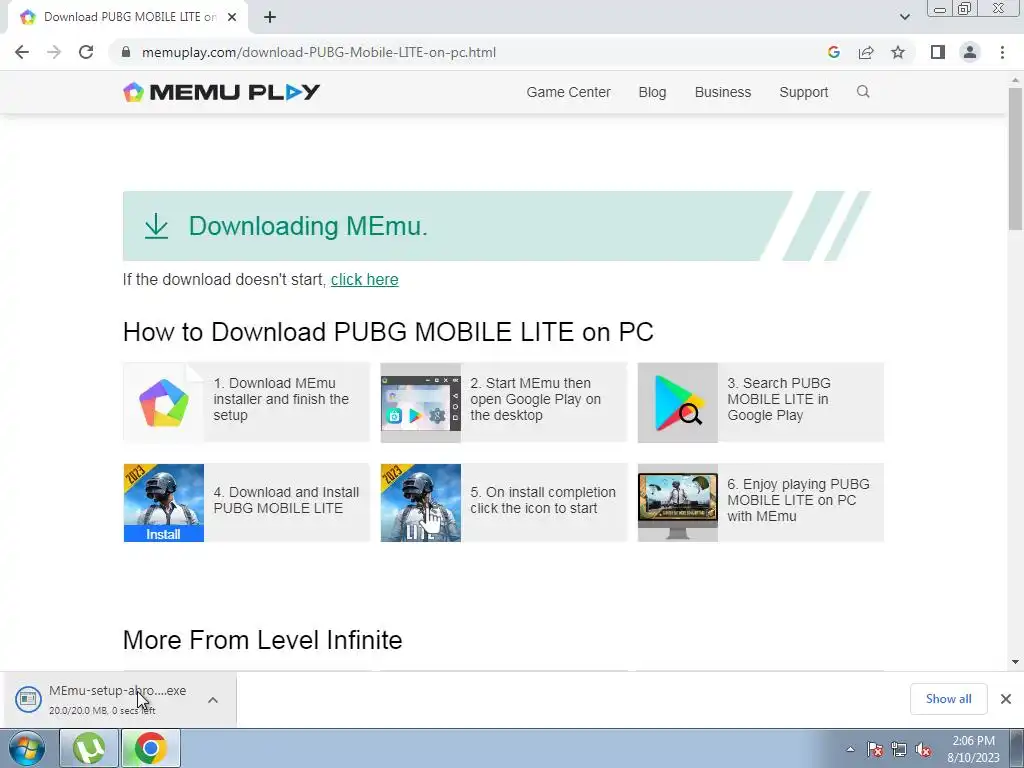
Task: Click the muted volume tray icon
Action: 923,749
